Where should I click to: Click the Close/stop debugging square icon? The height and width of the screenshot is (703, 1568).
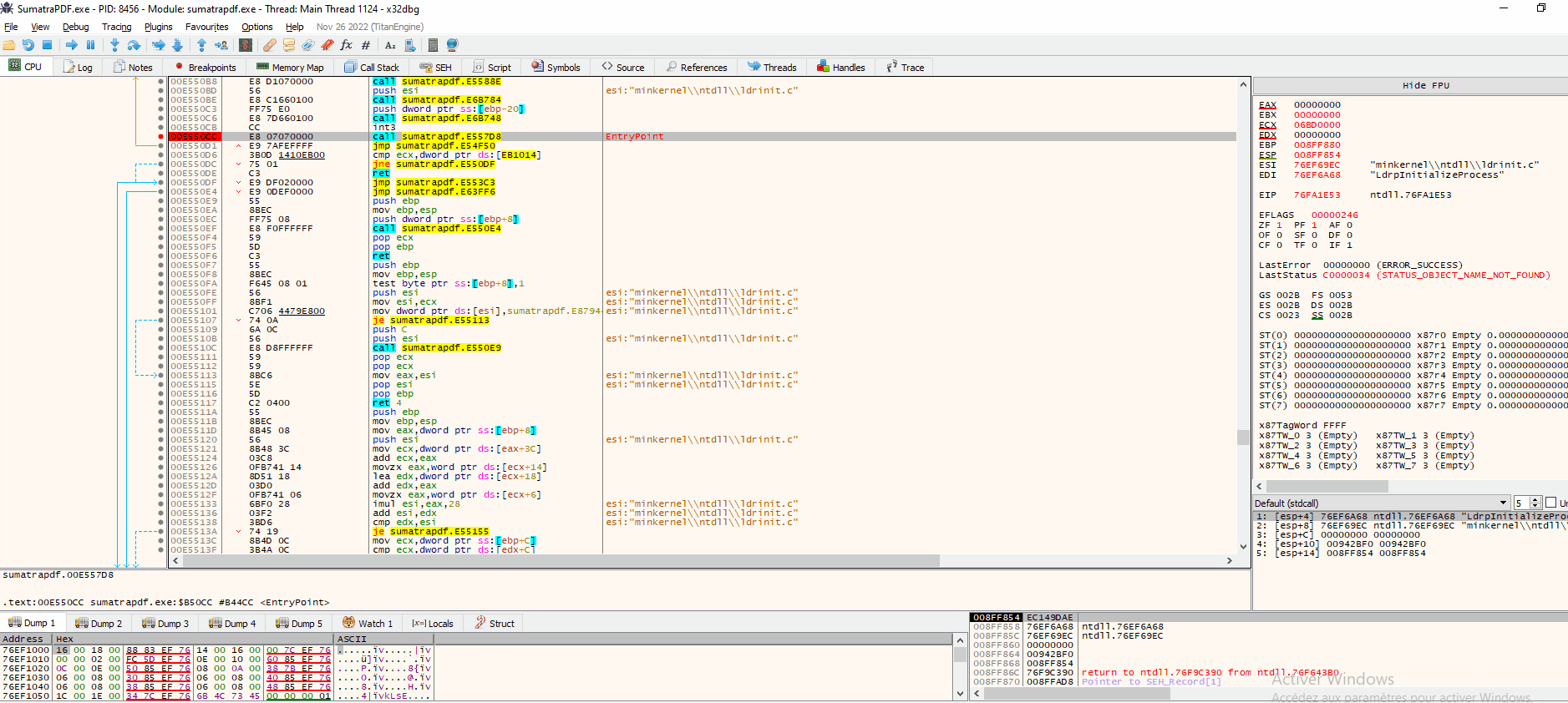click(47, 45)
